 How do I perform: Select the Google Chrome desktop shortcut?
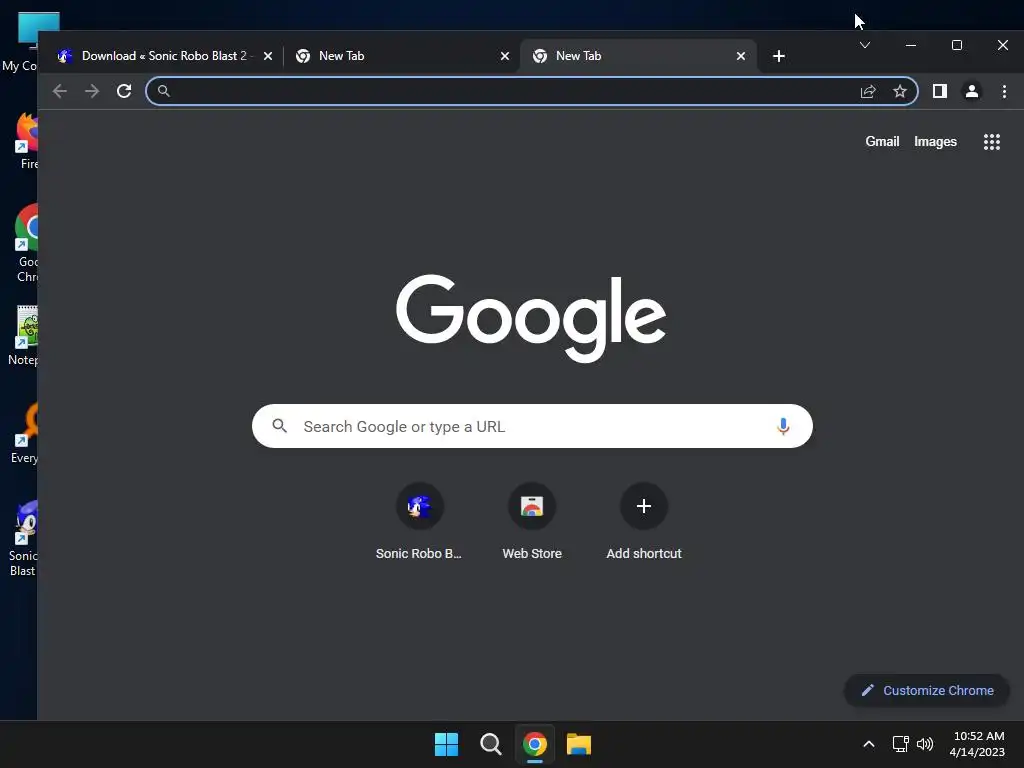tap(26, 243)
